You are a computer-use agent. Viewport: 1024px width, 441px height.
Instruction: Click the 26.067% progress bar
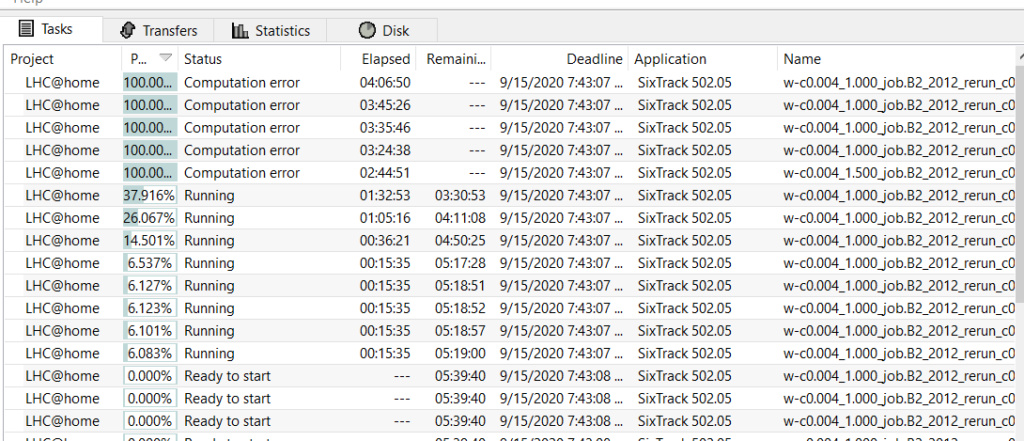click(x=150, y=218)
